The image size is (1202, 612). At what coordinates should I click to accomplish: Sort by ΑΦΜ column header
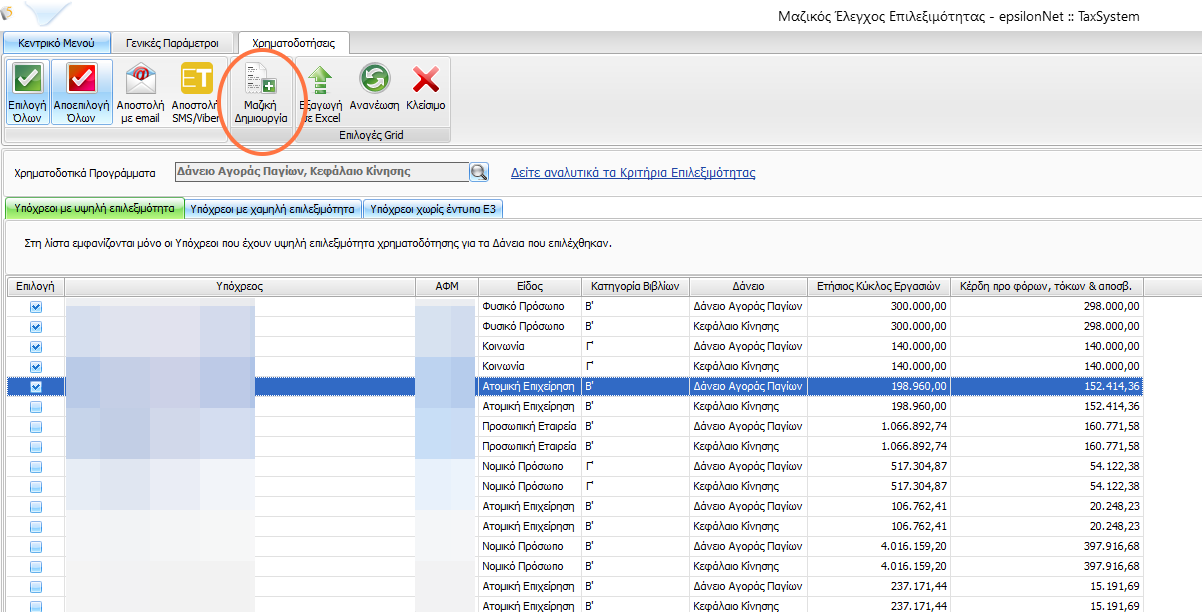click(x=447, y=287)
